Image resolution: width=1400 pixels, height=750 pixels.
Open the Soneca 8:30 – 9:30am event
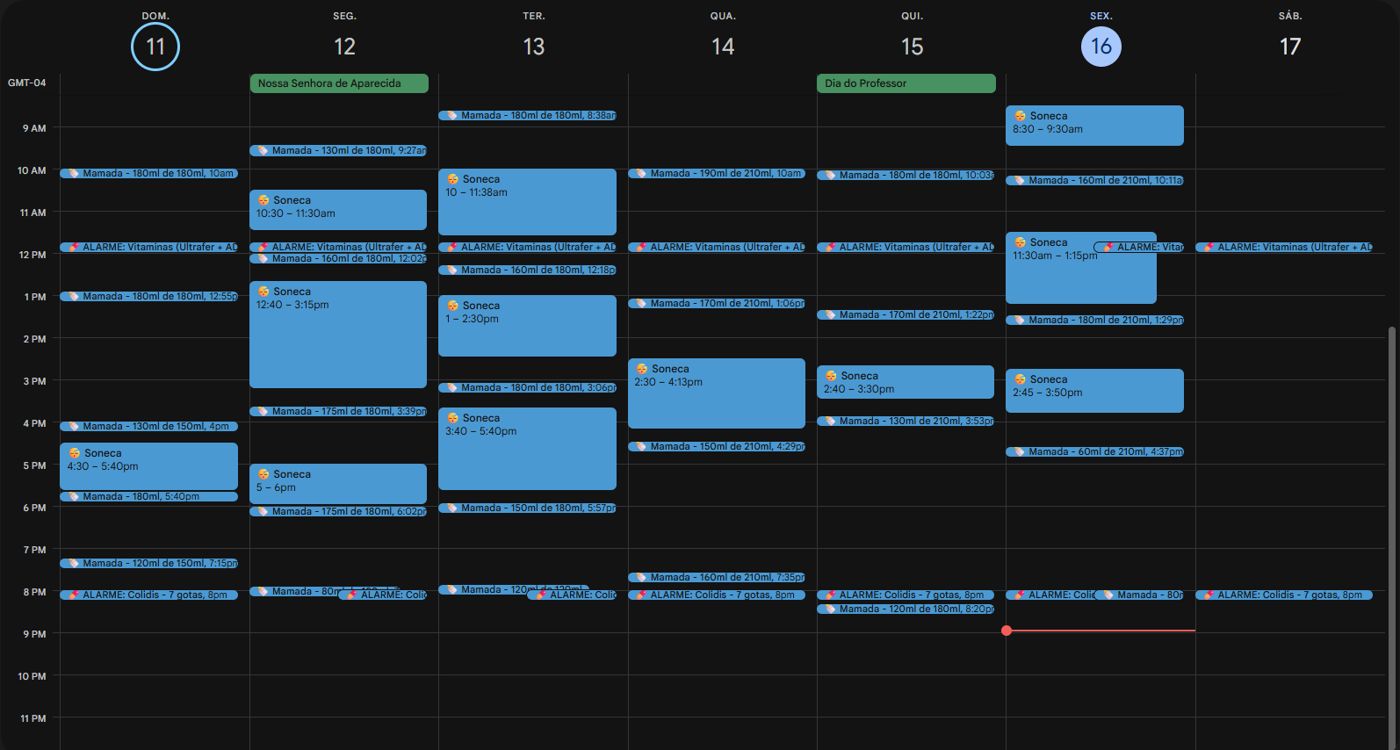tap(1095, 126)
